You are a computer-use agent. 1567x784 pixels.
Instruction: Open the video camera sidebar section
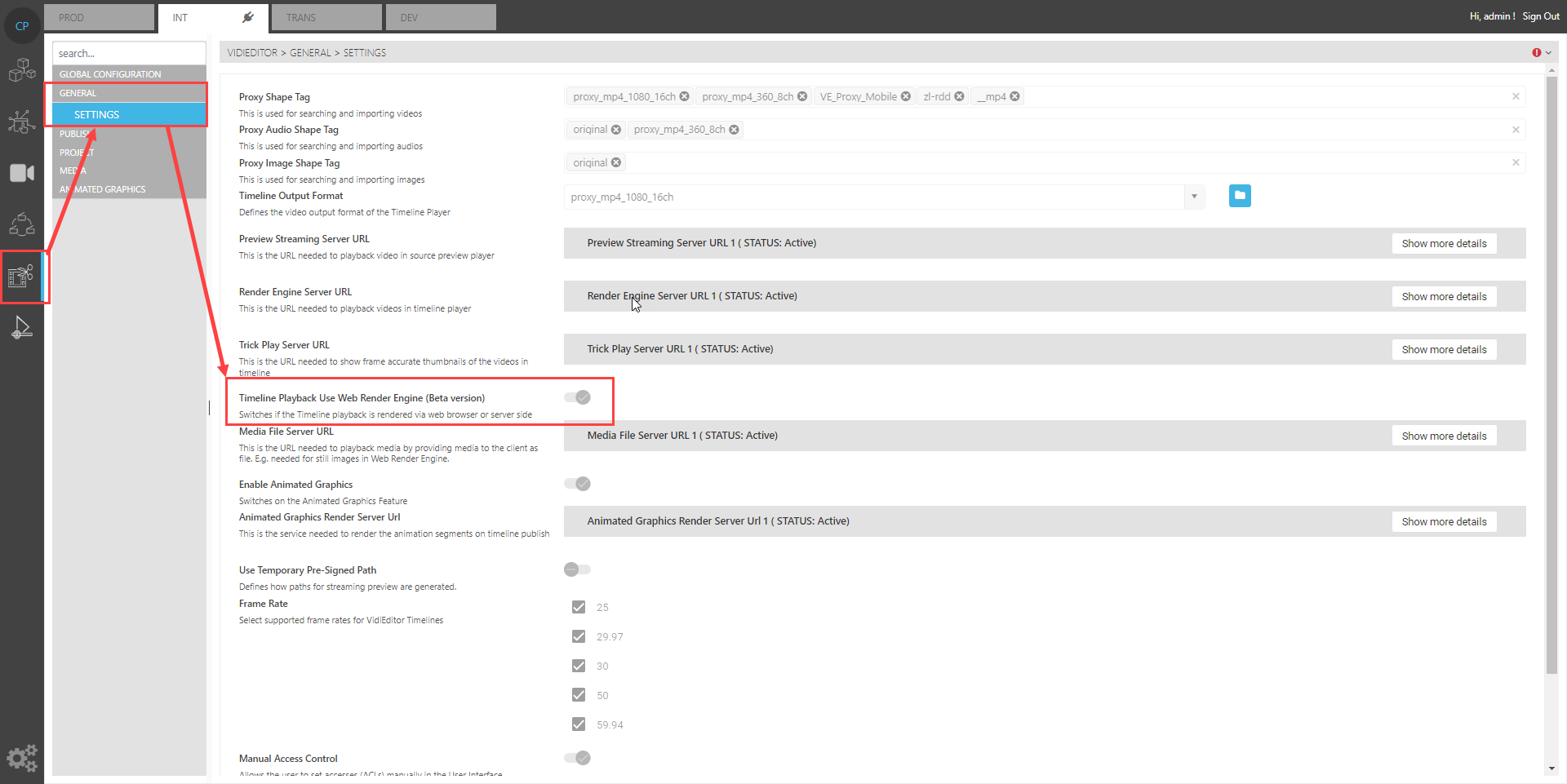[22, 173]
